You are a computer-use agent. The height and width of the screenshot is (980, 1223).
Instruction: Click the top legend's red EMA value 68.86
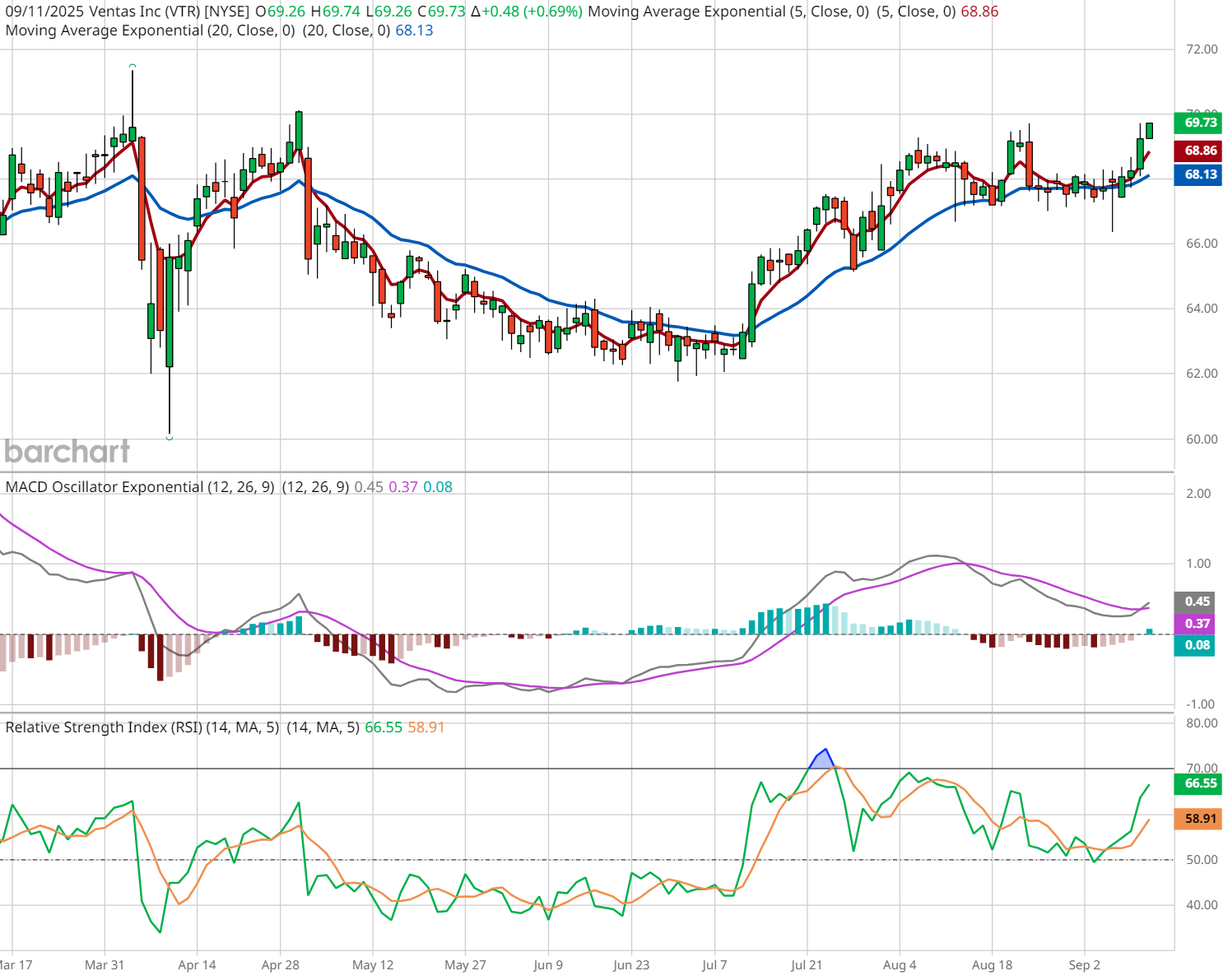[x=979, y=12]
